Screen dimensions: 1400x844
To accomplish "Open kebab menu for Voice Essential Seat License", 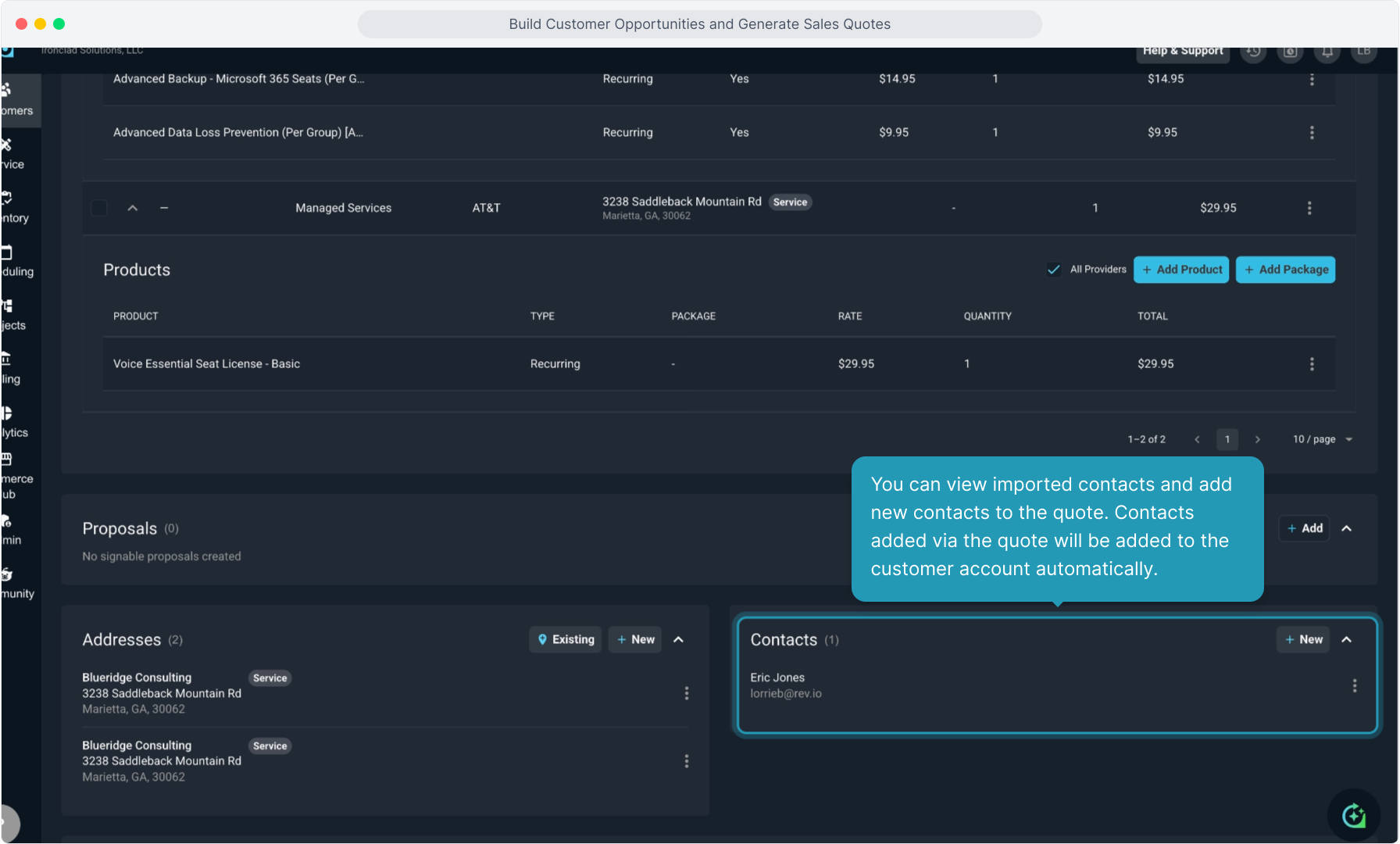I will pyautogui.click(x=1311, y=364).
